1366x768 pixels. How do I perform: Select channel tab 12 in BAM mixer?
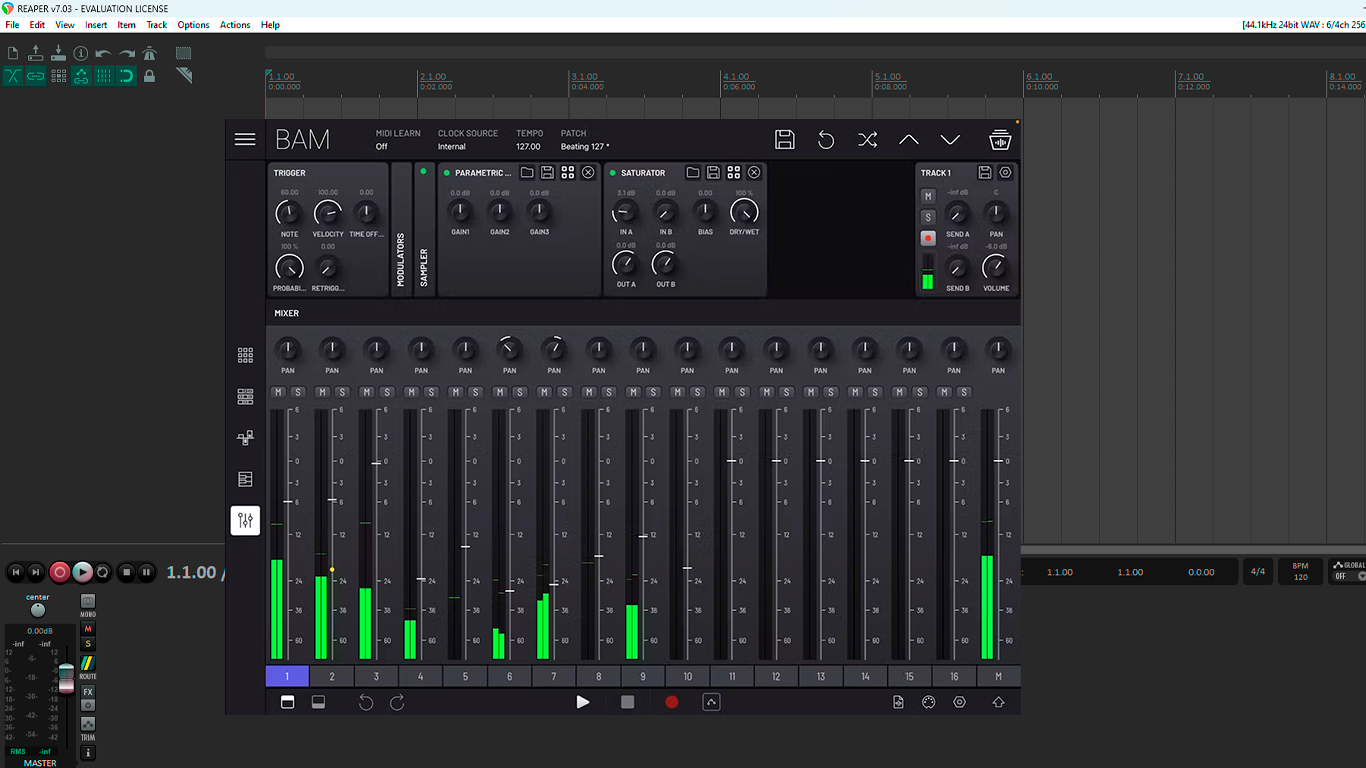pos(776,676)
